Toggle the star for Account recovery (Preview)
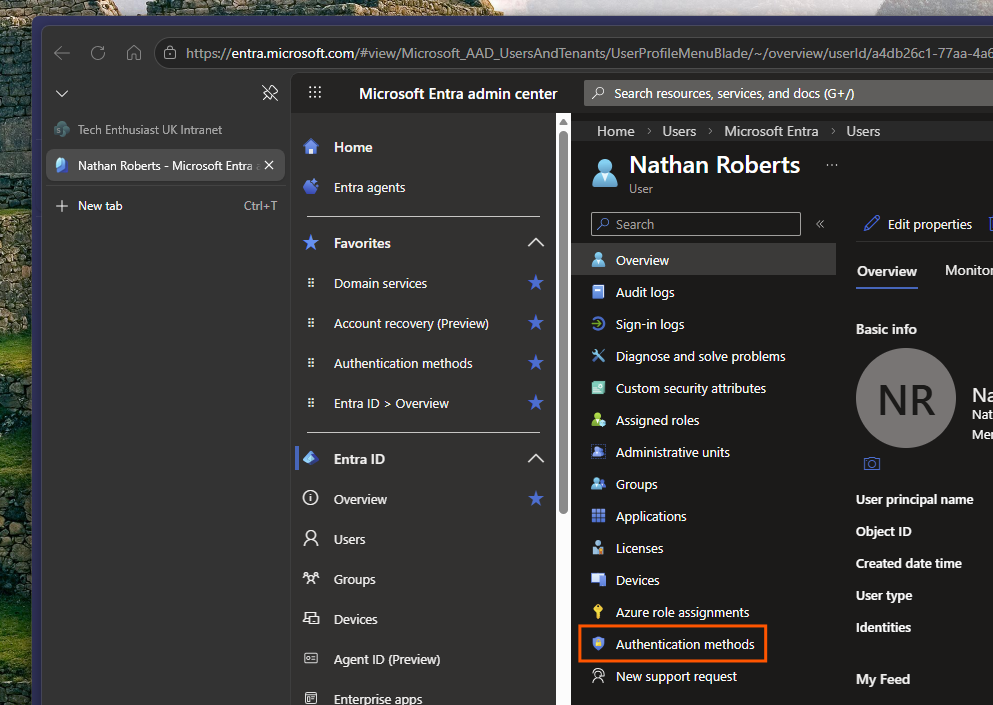The image size is (993, 705). click(x=536, y=322)
